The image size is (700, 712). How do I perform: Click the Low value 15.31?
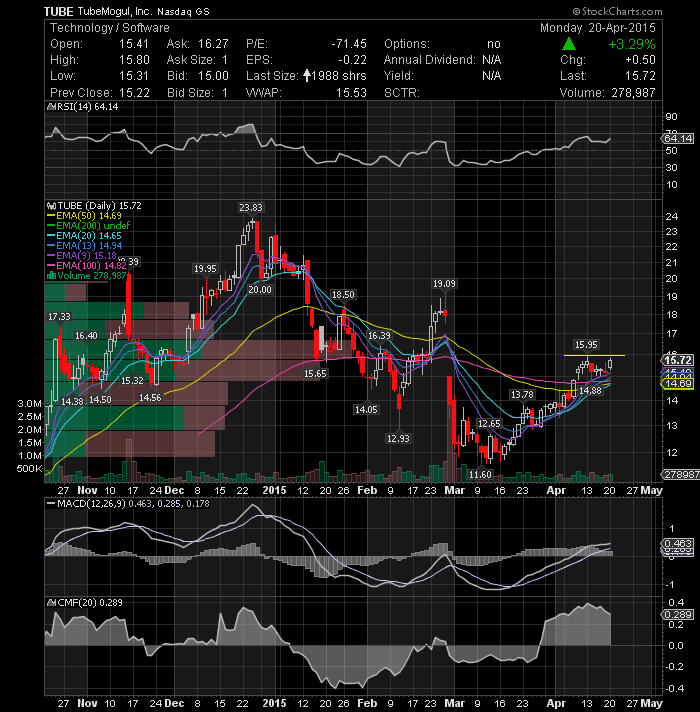(134, 76)
